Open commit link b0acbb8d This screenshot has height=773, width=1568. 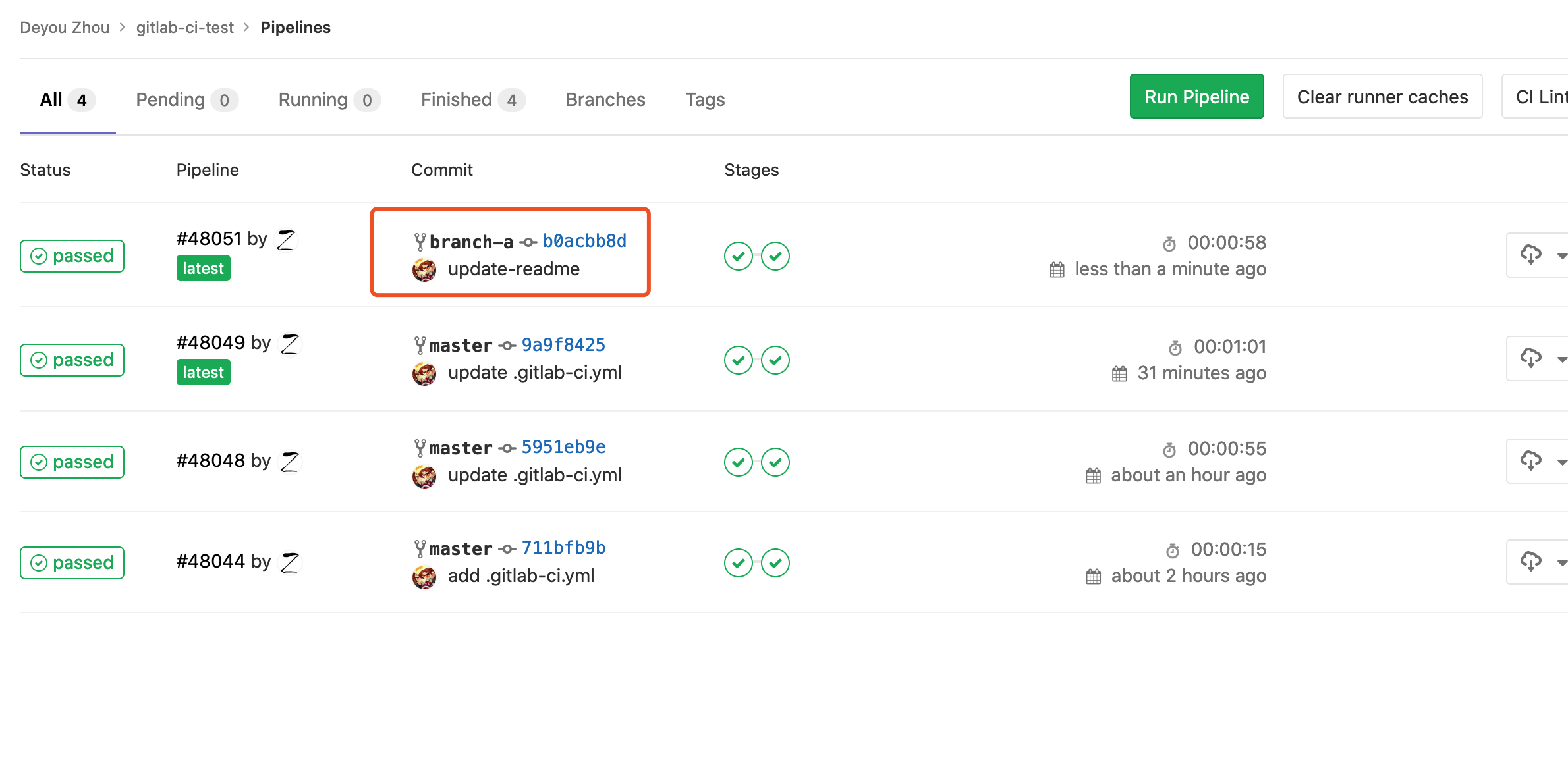click(584, 241)
